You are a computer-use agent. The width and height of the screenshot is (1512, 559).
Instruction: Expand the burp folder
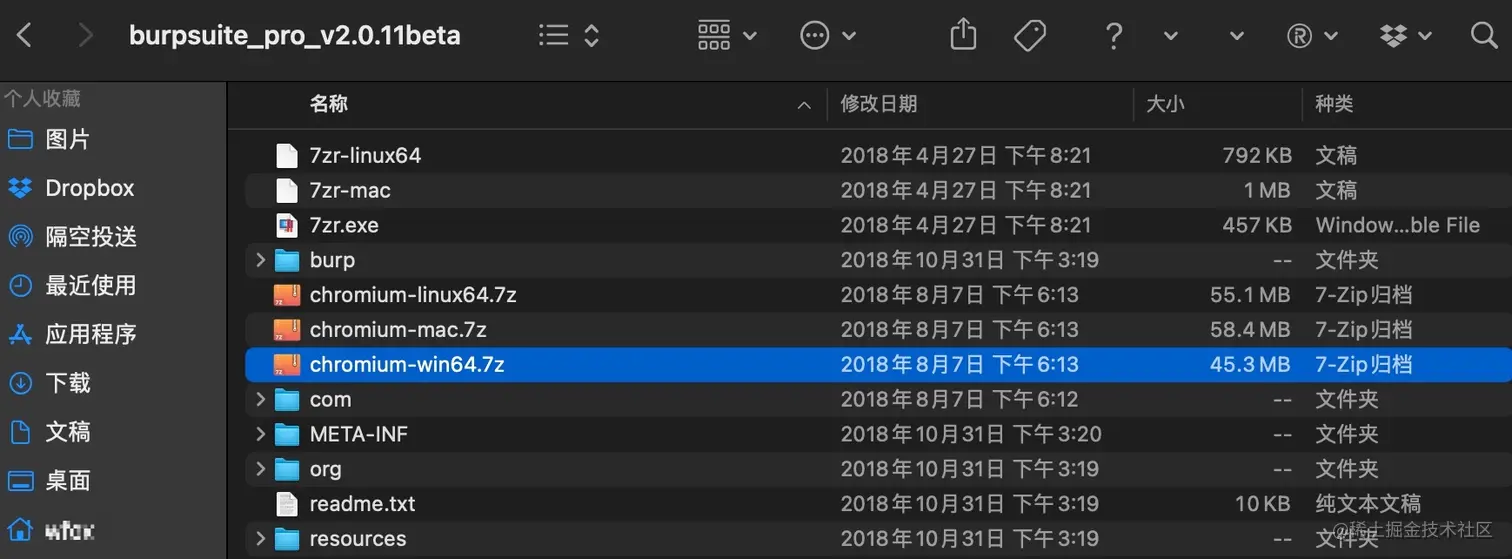click(x=260, y=260)
